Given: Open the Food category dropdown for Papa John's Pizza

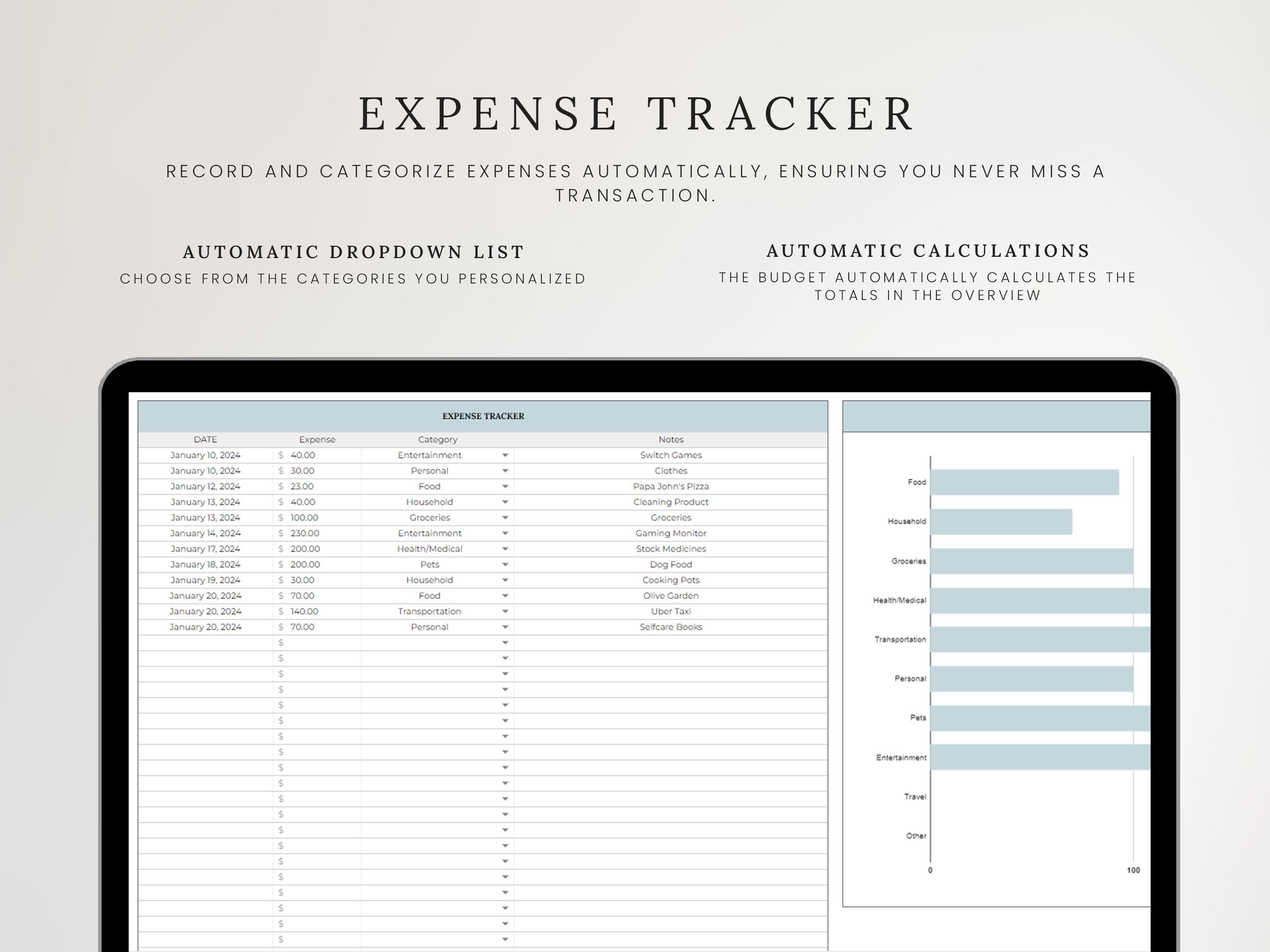Looking at the screenshot, I should [505, 486].
